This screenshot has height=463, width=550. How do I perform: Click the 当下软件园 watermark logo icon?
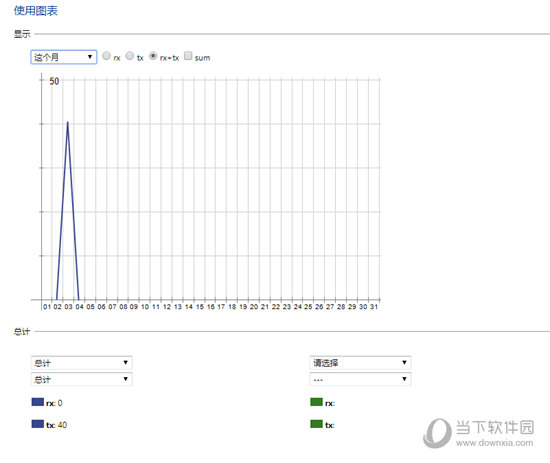[x=437, y=433]
